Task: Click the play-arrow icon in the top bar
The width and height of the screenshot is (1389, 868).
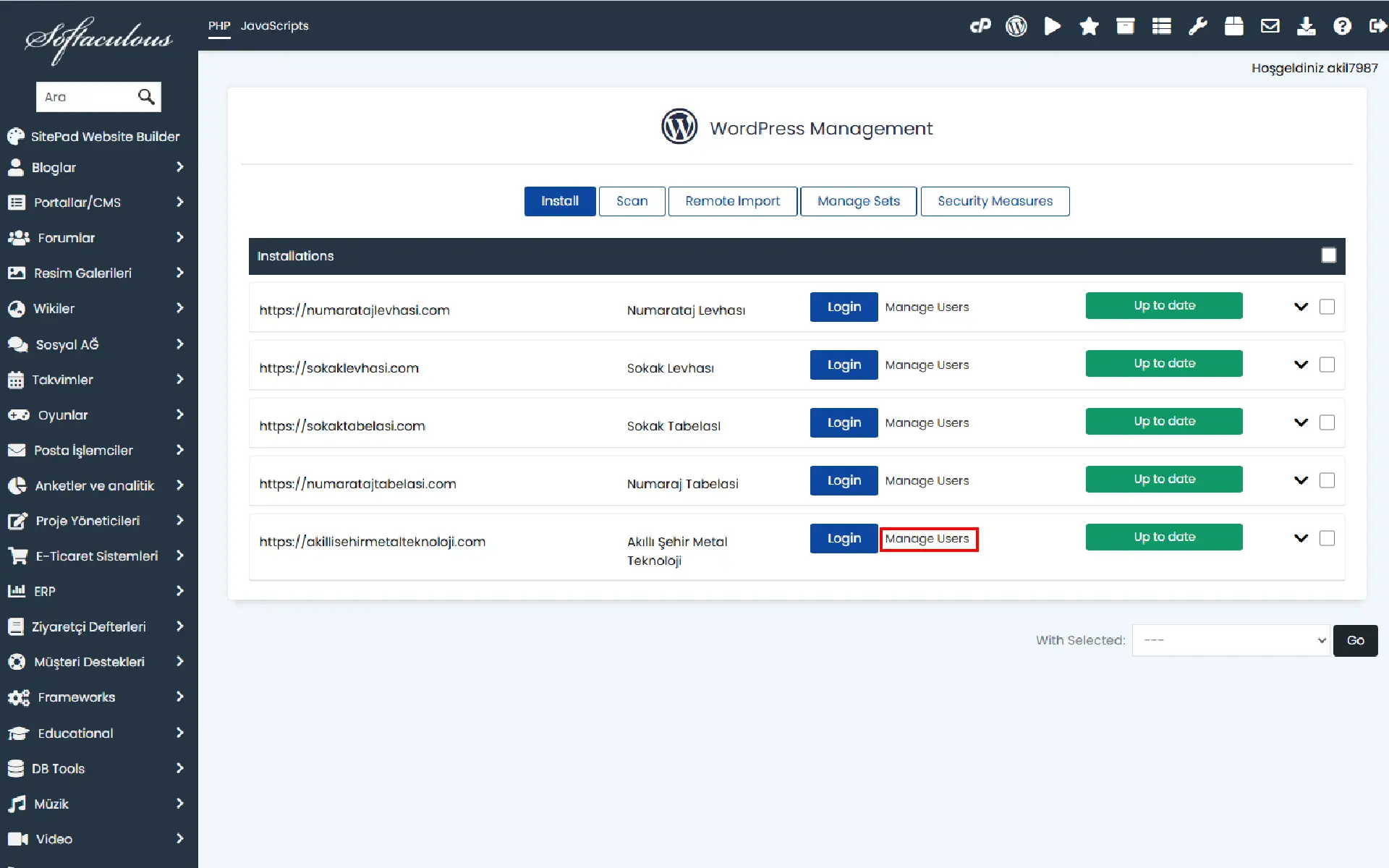Action: [x=1053, y=27]
